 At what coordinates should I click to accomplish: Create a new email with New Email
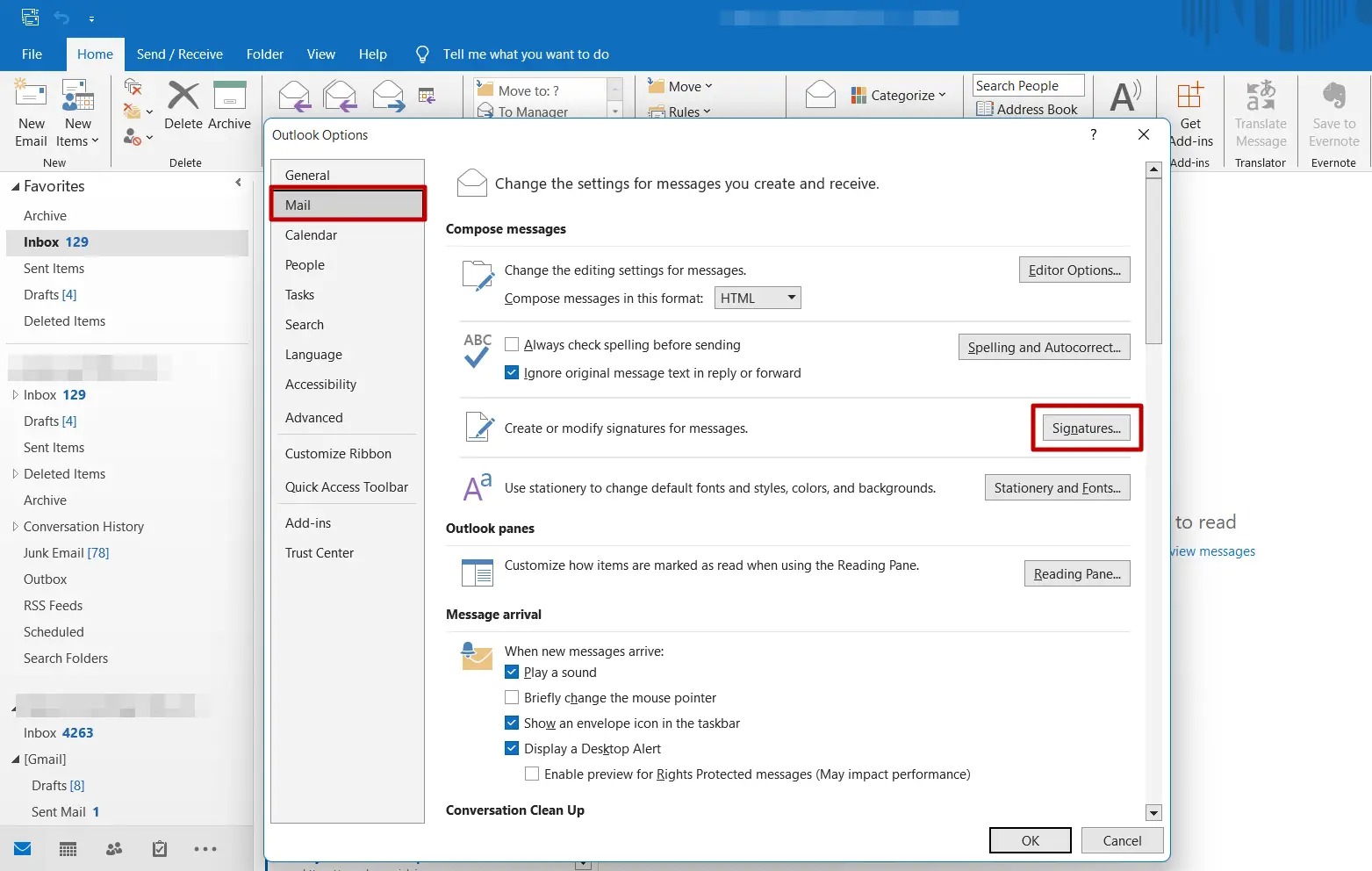point(30,112)
